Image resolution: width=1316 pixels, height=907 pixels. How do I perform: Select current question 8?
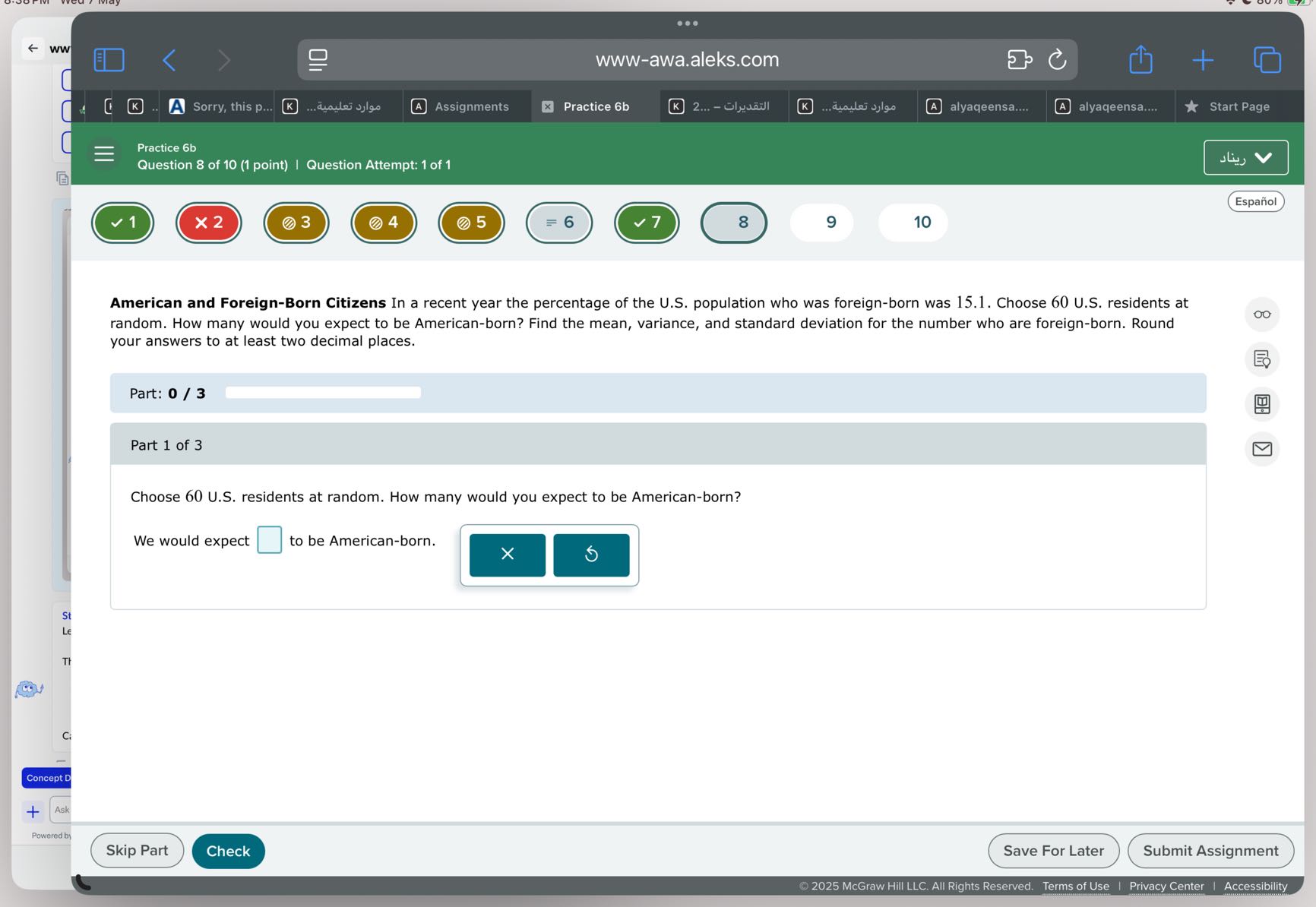734,223
